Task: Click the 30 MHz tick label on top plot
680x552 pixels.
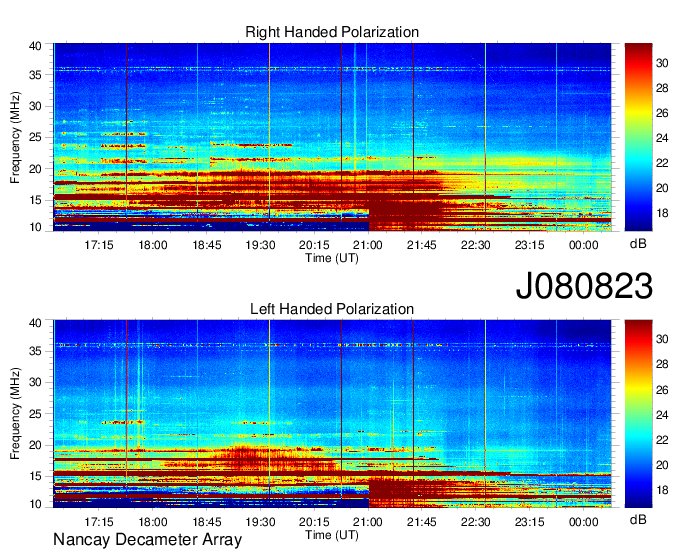Action: [x=35, y=106]
